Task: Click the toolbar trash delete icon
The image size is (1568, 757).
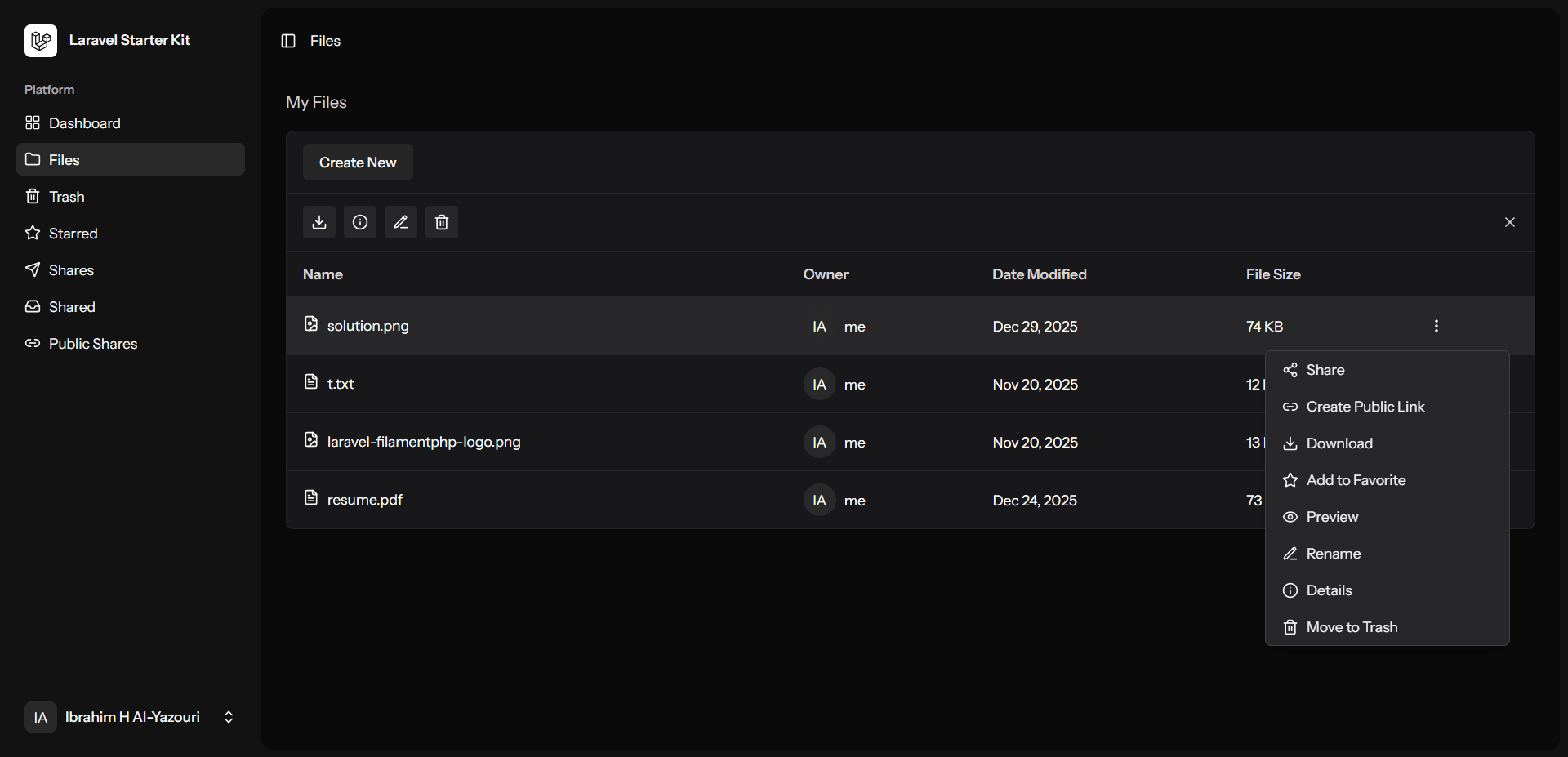Action: click(x=442, y=222)
